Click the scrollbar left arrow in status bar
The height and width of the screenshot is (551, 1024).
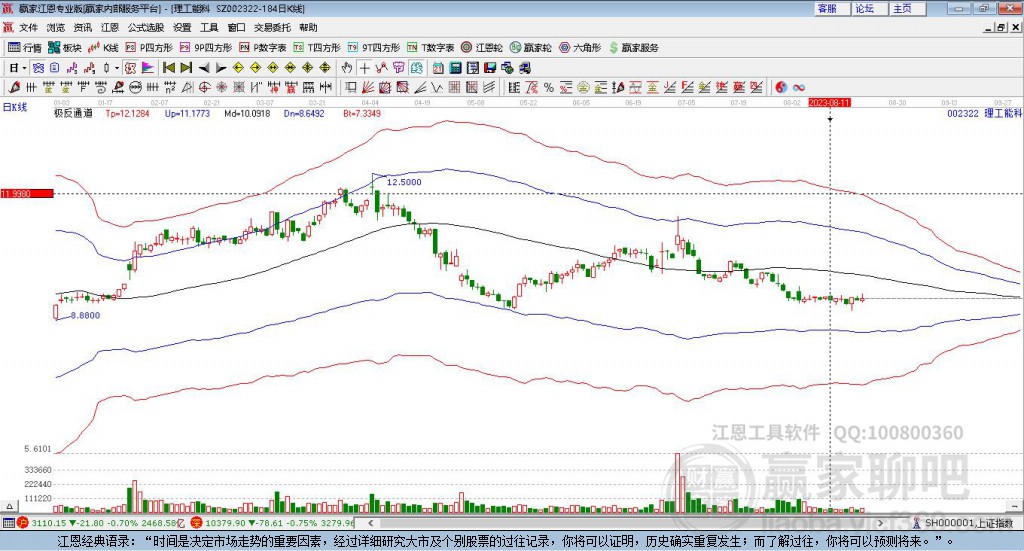point(370,523)
